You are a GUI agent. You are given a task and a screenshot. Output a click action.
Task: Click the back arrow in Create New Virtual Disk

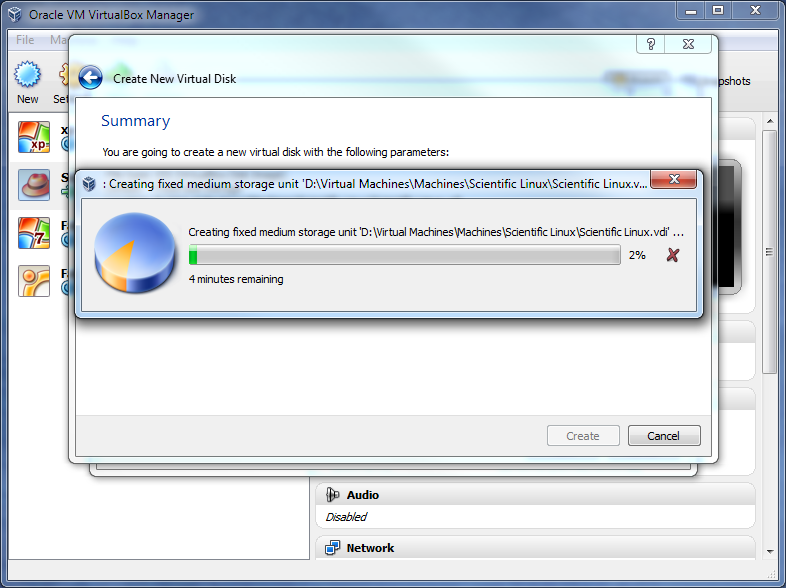91,78
